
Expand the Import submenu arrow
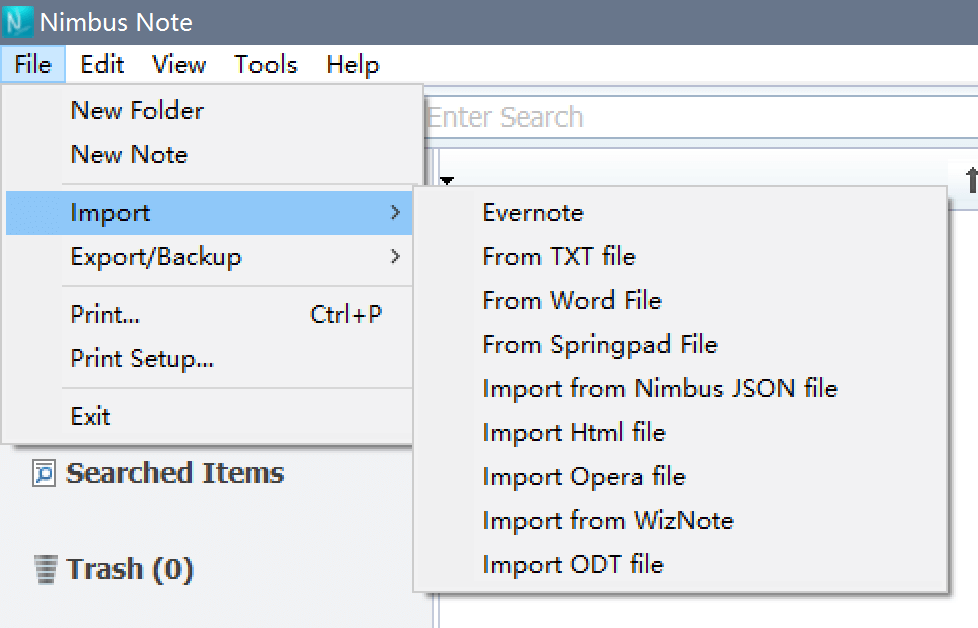pyautogui.click(x=395, y=213)
